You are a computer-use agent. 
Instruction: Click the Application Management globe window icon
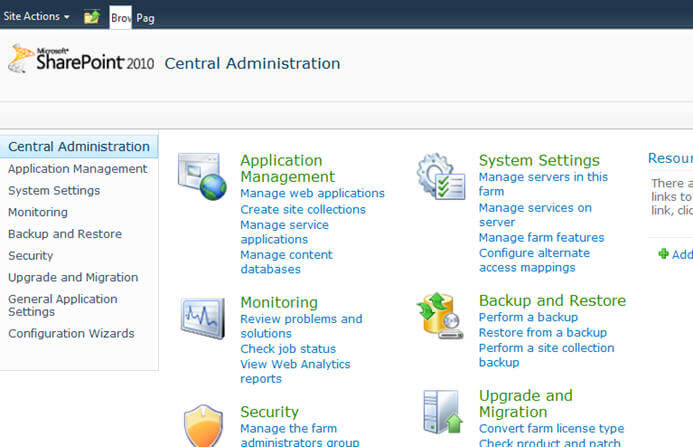[x=202, y=176]
